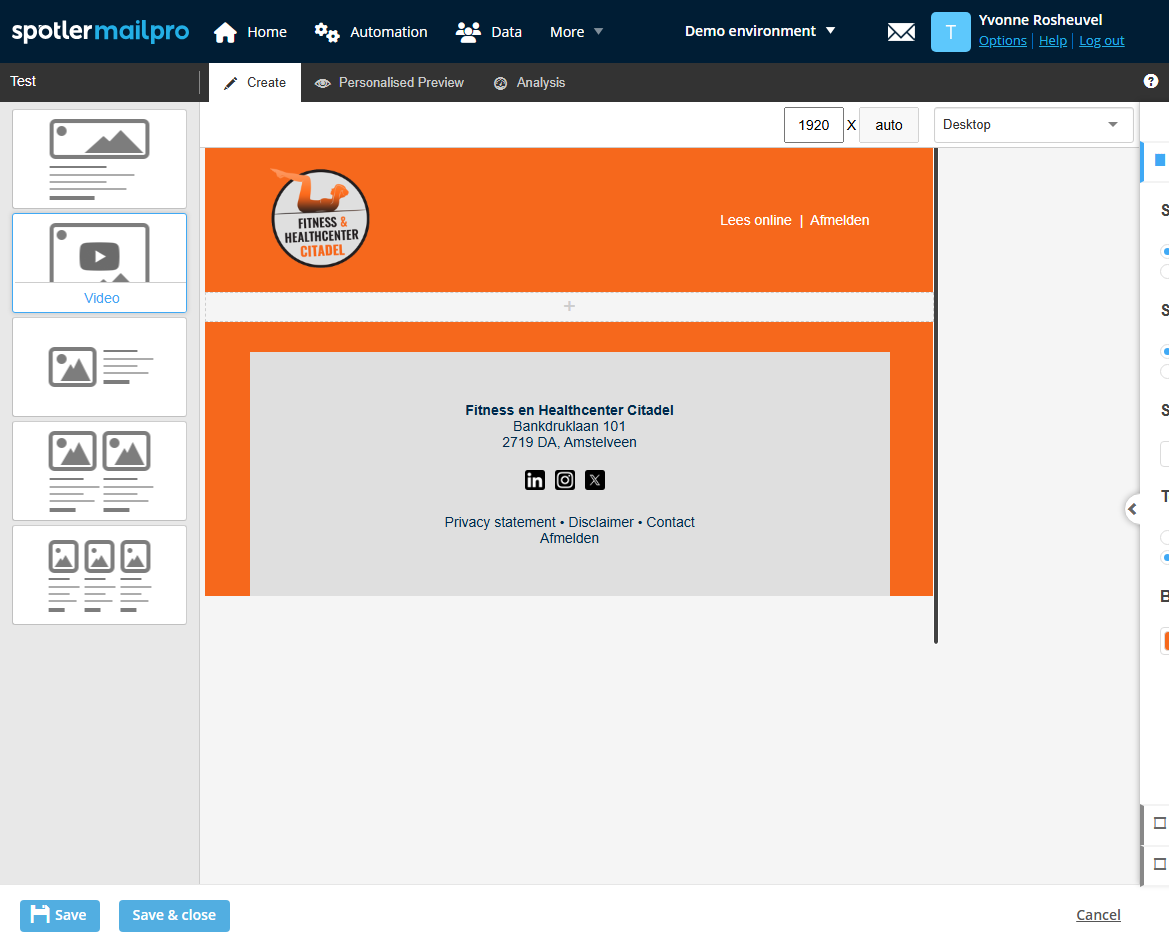The image size is (1169, 944).
Task: Open the More dropdown menu
Action: (577, 32)
